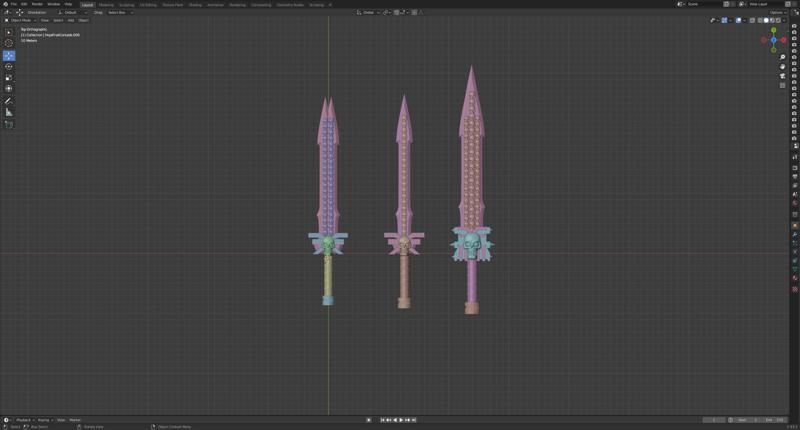Open the viewport Add menu
The width and height of the screenshot is (800, 430).
point(71,20)
